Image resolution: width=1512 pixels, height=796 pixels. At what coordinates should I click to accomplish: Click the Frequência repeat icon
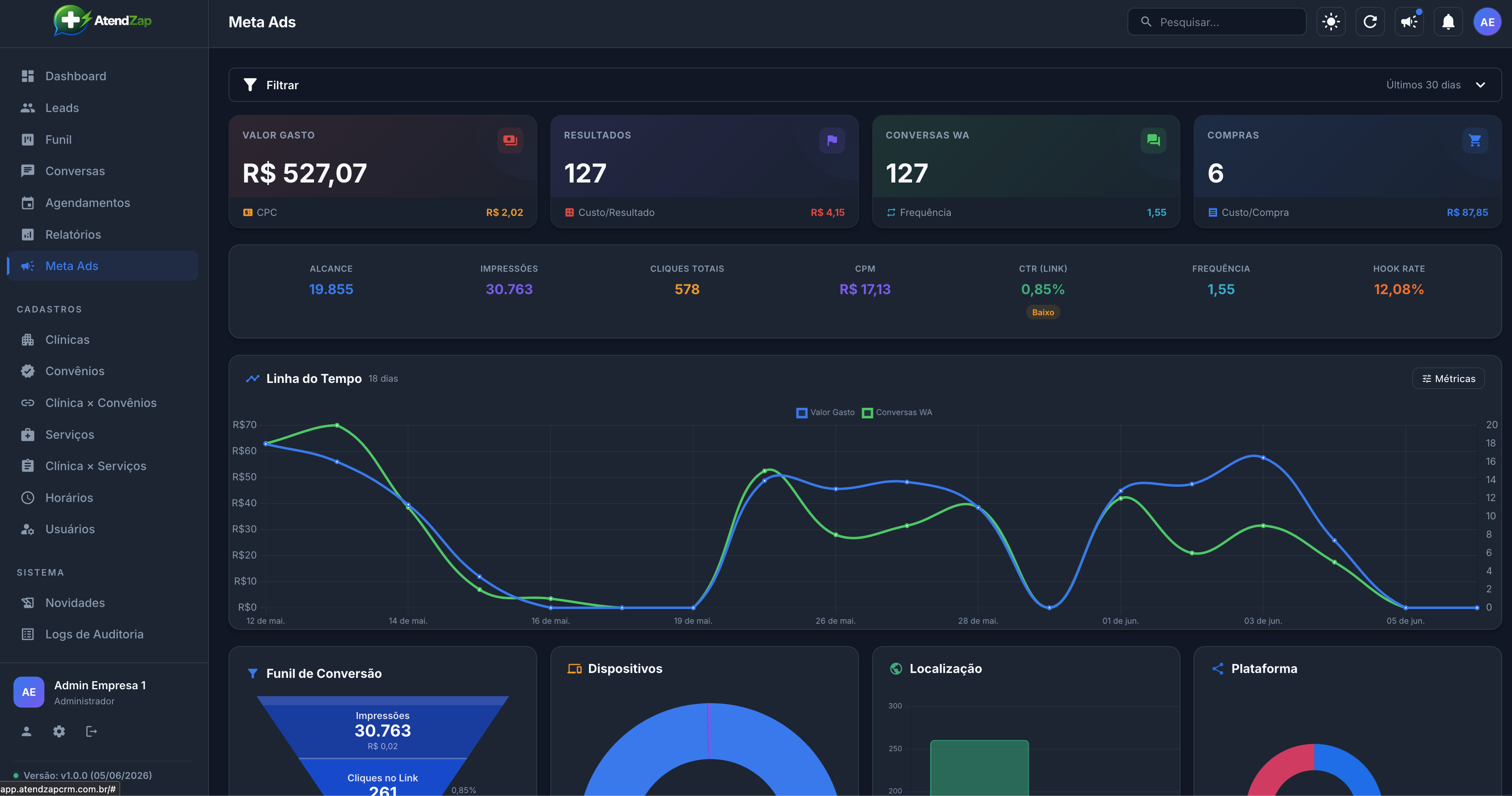pos(891,213)
